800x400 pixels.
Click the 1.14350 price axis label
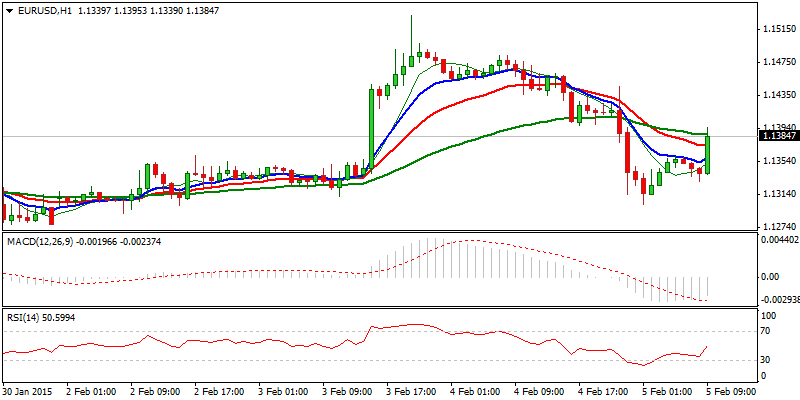779,95
